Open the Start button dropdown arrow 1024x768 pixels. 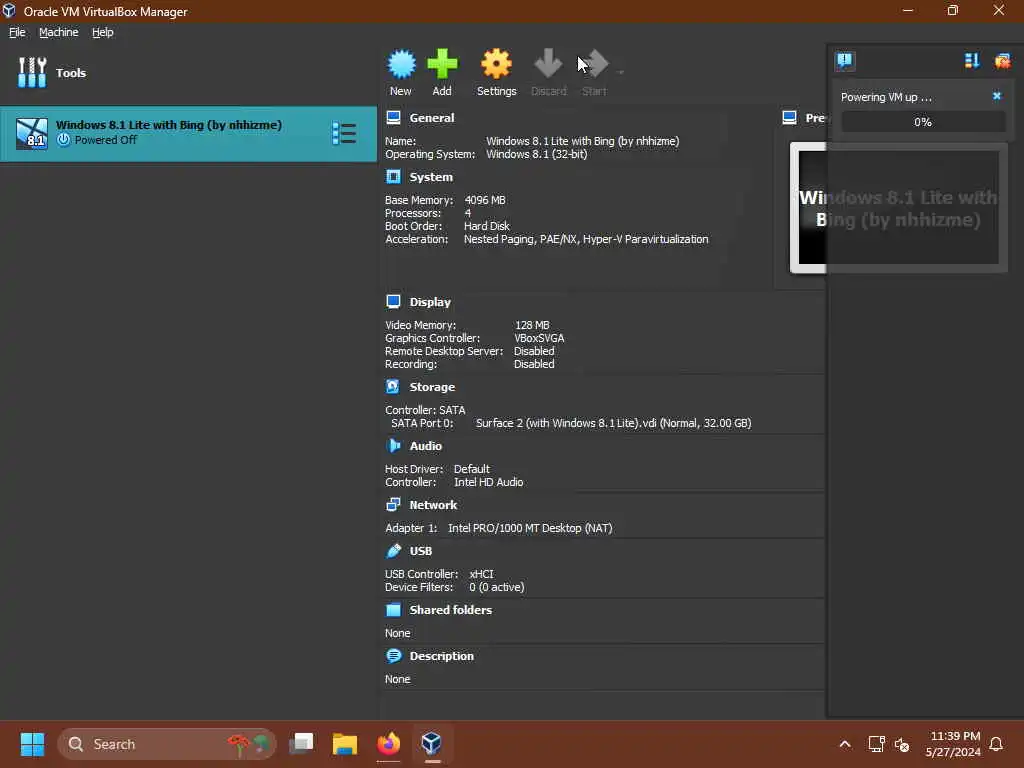[620, 72]
